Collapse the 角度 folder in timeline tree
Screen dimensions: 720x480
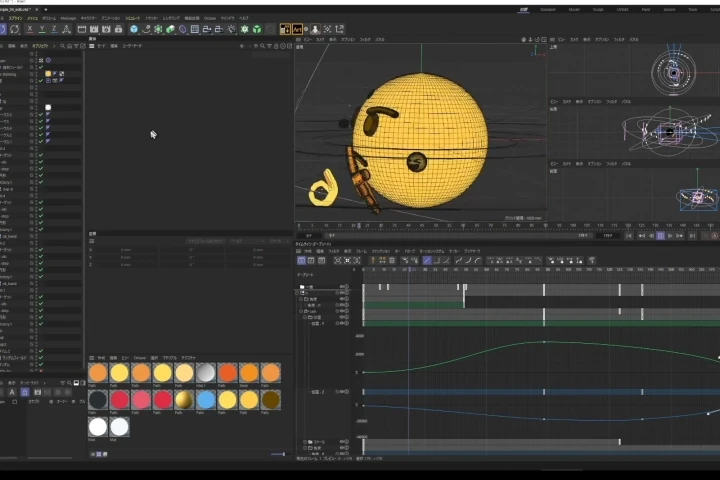tap(301, 299)
